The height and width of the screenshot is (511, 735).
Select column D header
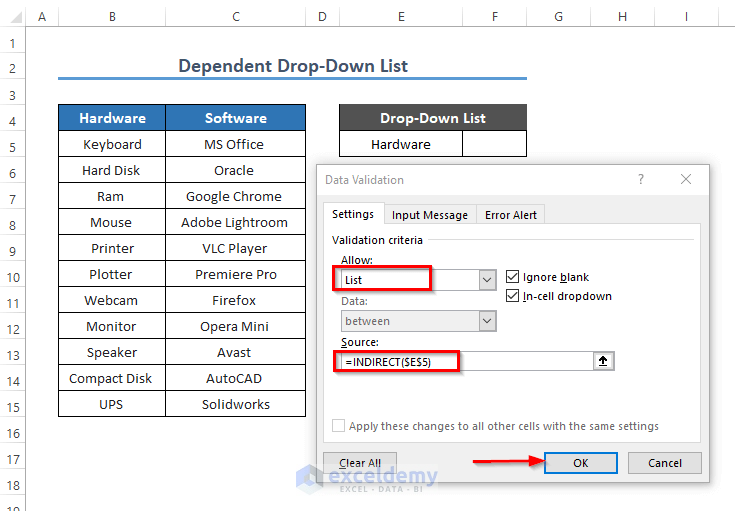(x=322, y=17)
